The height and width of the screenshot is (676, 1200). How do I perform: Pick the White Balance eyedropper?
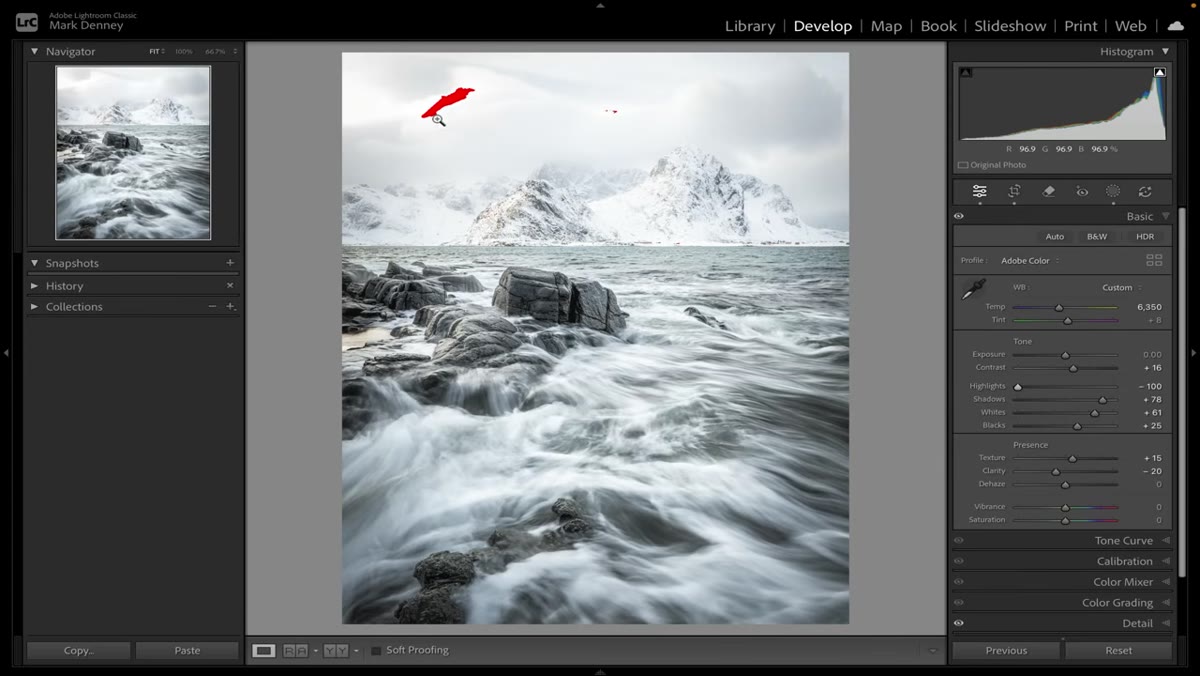(973, 290)
